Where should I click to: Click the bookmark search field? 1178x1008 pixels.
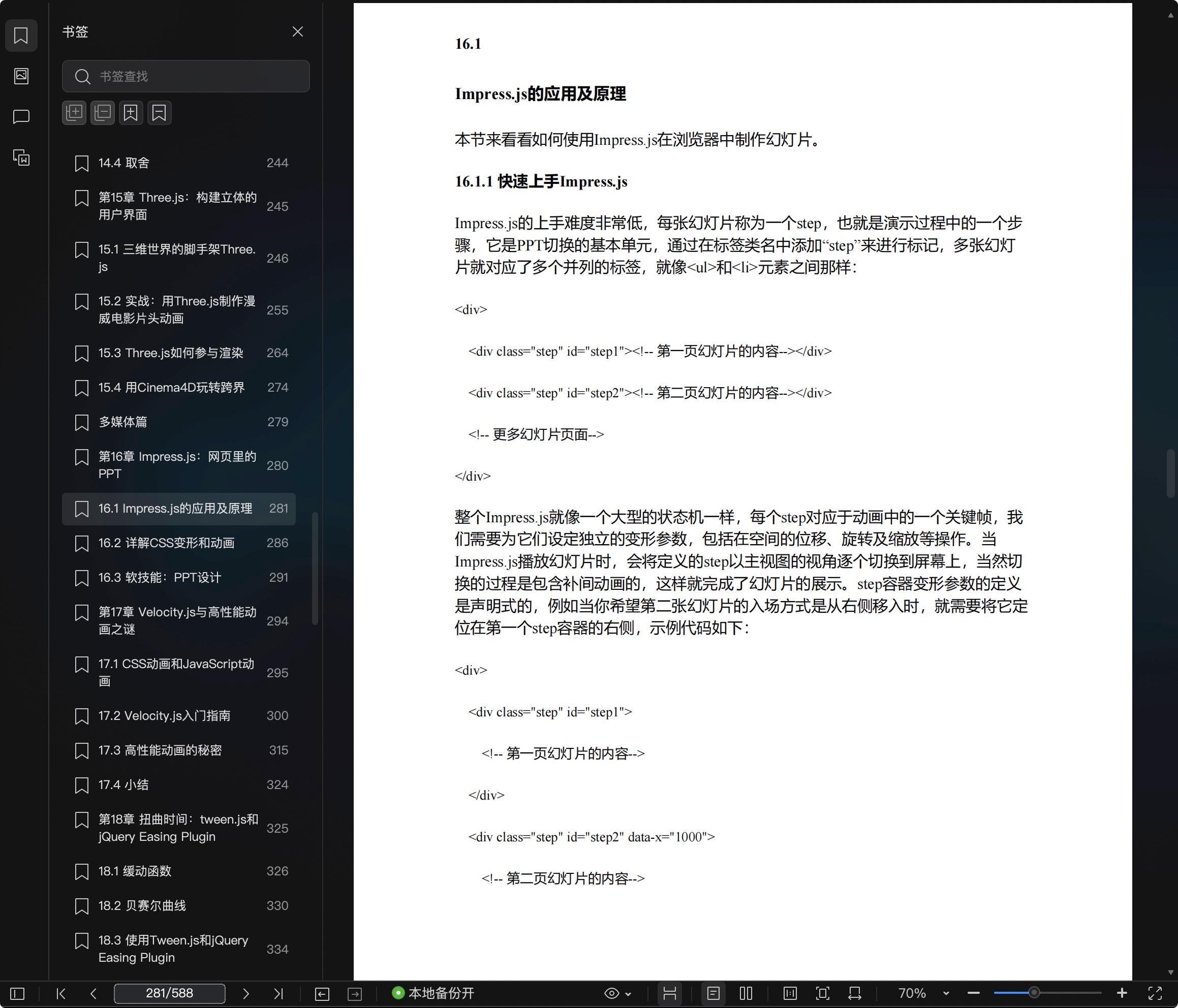point(186,76)
